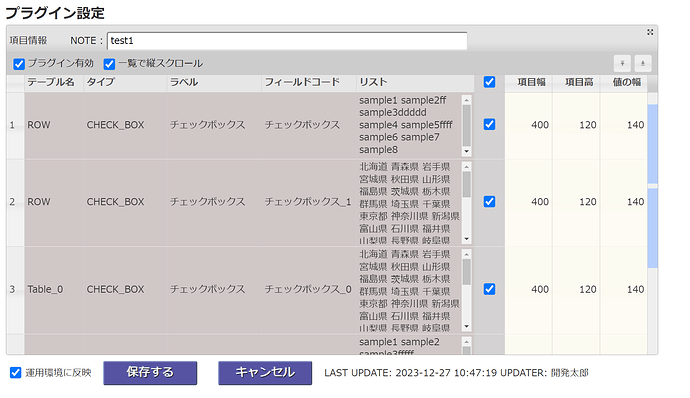Image resolution: width=690 pixels, height=398 pixels.
Task: Uncheck the checkbox for Table_0 row
Action: coord(489,289)
